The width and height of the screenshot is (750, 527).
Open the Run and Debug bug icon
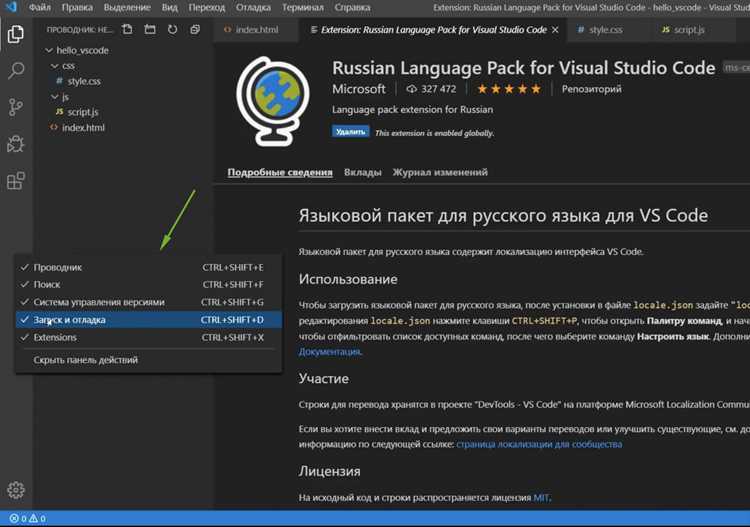coord(16,144)
